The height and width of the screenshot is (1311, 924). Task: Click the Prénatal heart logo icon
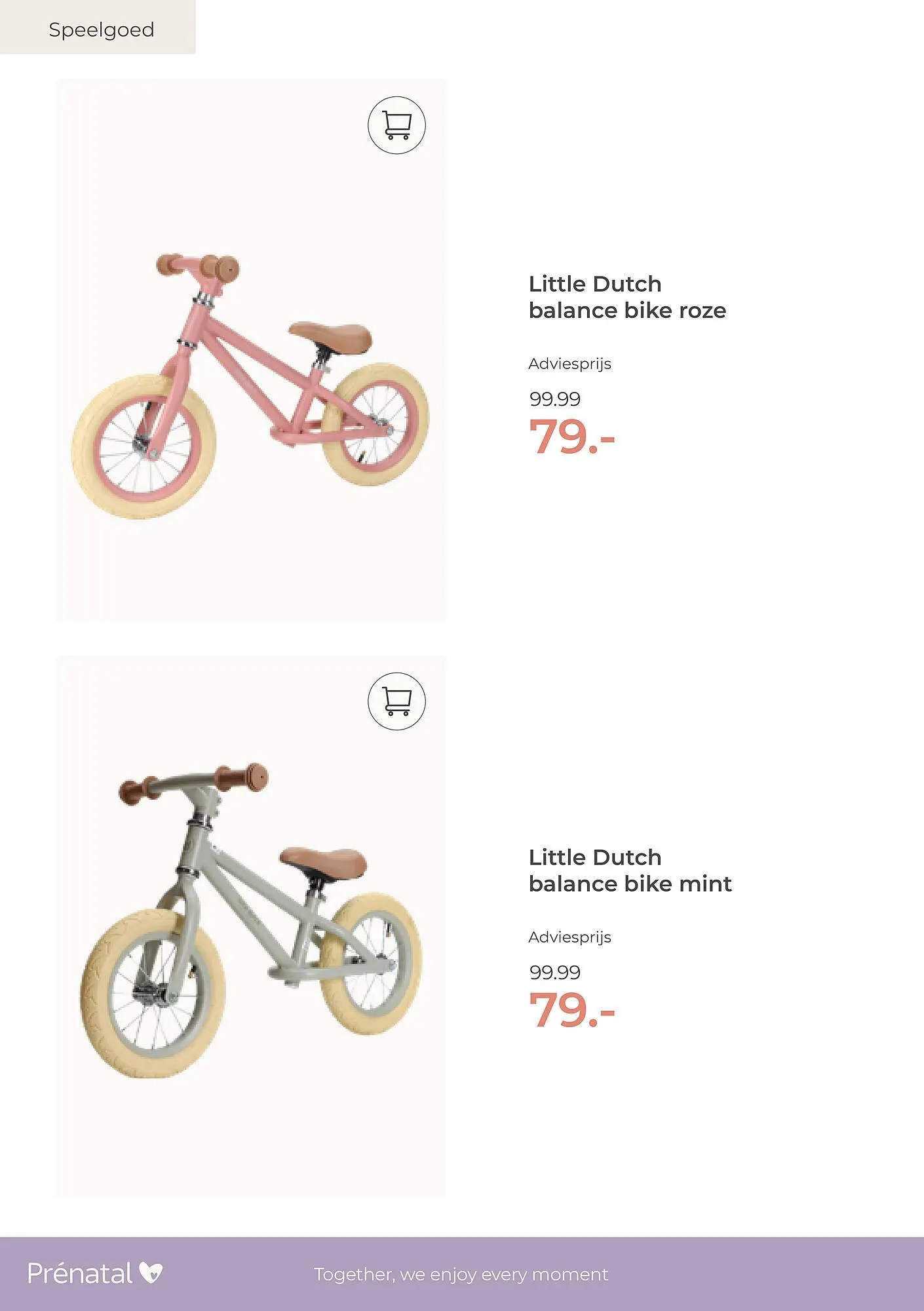[151, 1273]
